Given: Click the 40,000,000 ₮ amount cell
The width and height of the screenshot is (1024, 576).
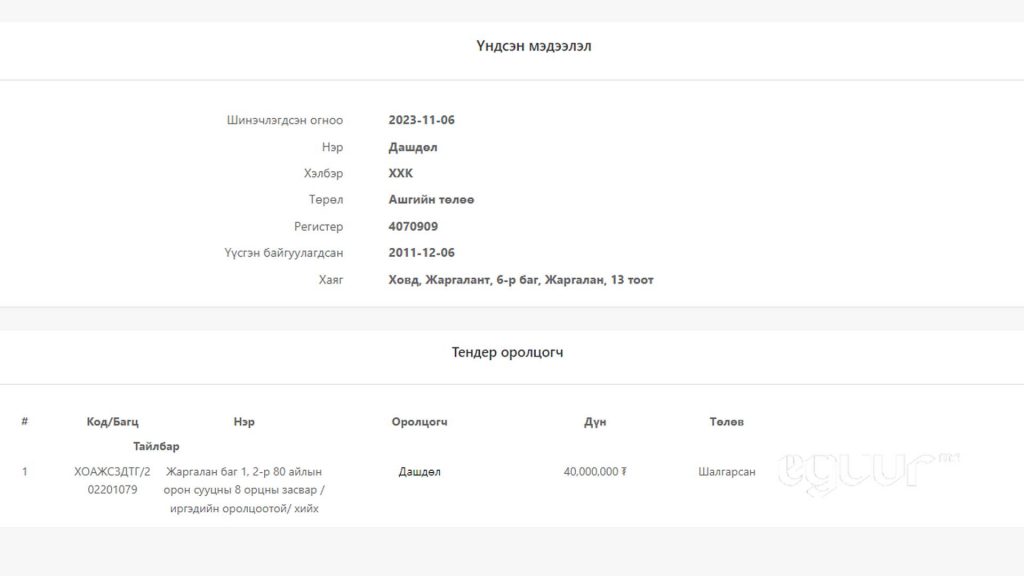Looking at the screenshot, I should pos(595,472).
